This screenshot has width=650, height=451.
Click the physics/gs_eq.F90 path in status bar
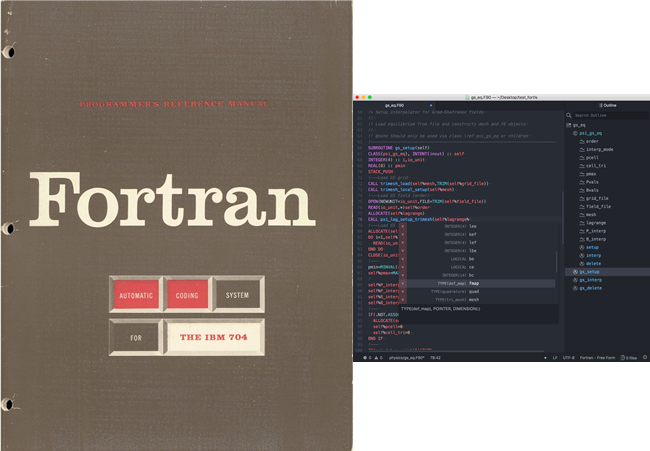tap(406, 357)
